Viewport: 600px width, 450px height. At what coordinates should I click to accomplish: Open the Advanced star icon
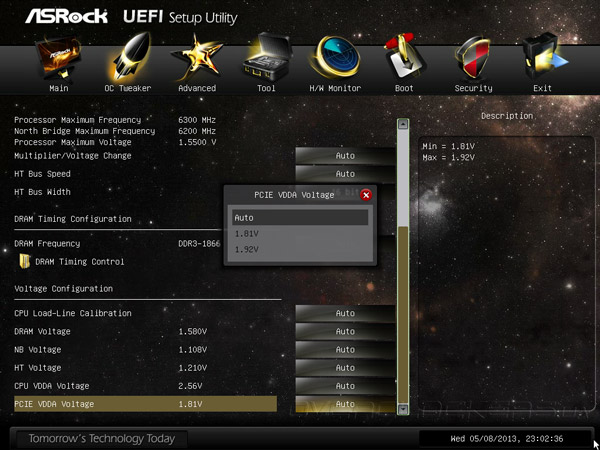tap(197, 56)
